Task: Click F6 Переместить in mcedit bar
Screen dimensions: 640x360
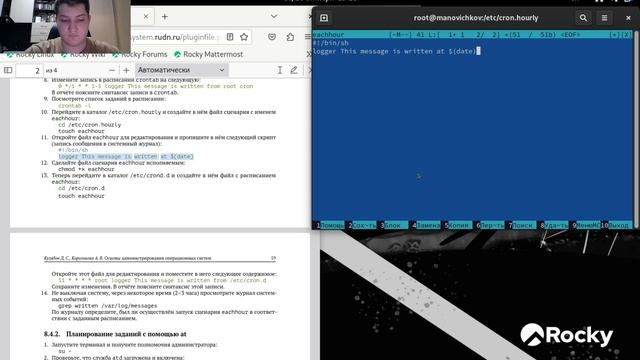Action: pos(490,225)
